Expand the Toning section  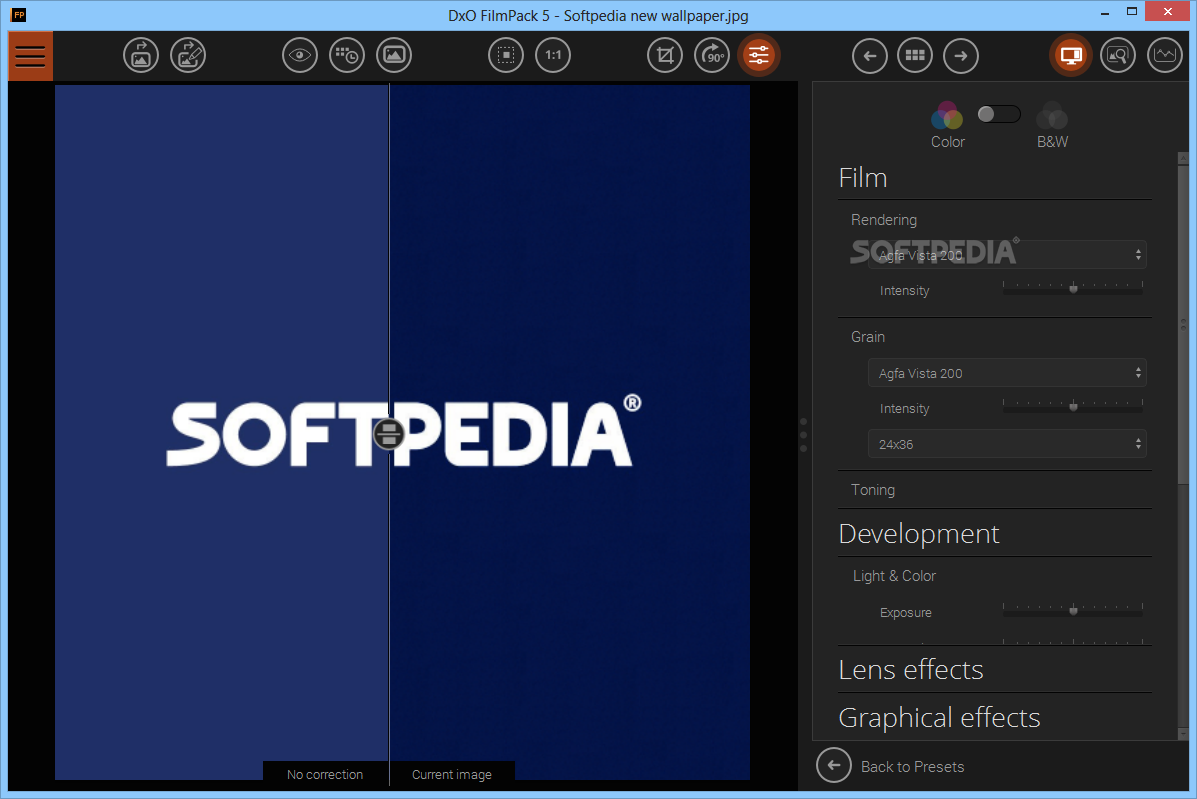coord(873,490)
